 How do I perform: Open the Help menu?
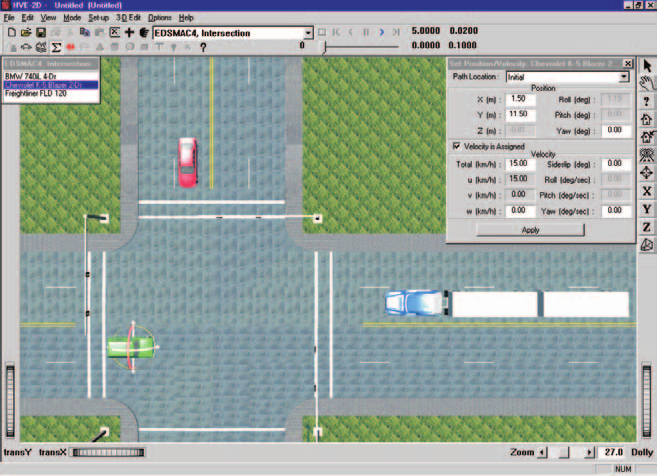click(186, 18)
